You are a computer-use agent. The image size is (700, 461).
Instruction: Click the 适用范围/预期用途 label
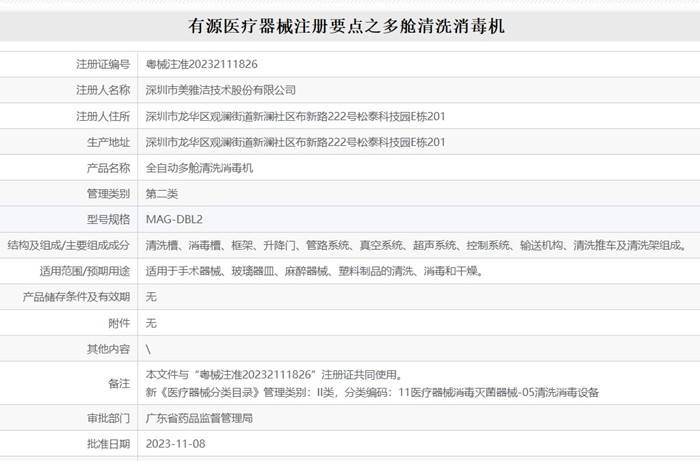(84, 271)
